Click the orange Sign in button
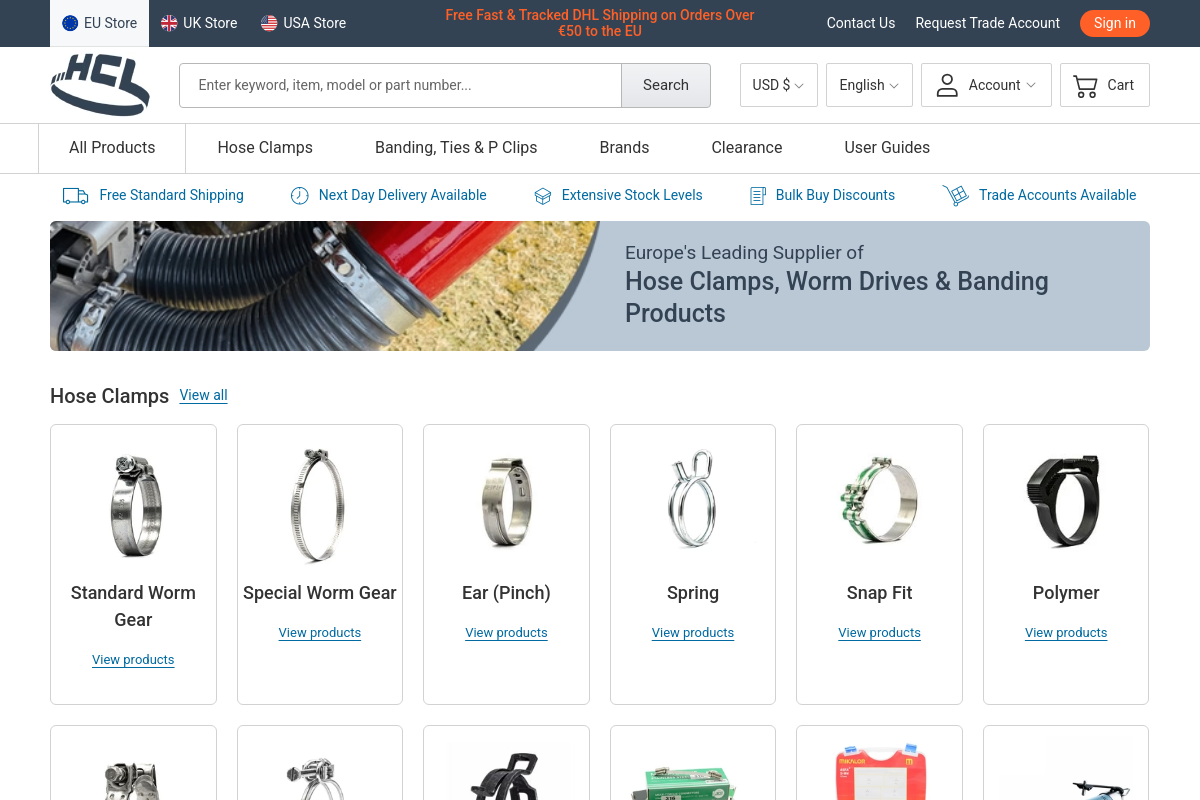Screen dimensions: 1200x800 tap(1115, 23)
